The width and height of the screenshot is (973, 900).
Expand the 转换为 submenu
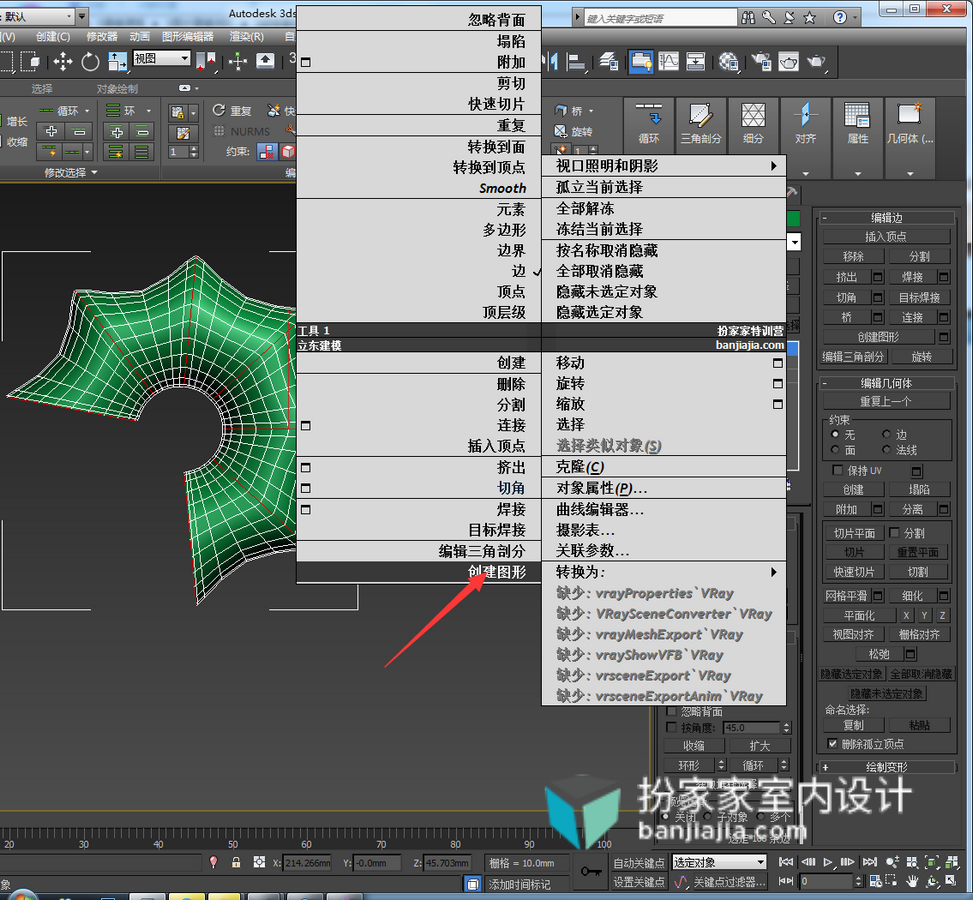click(x=664, y=572)
